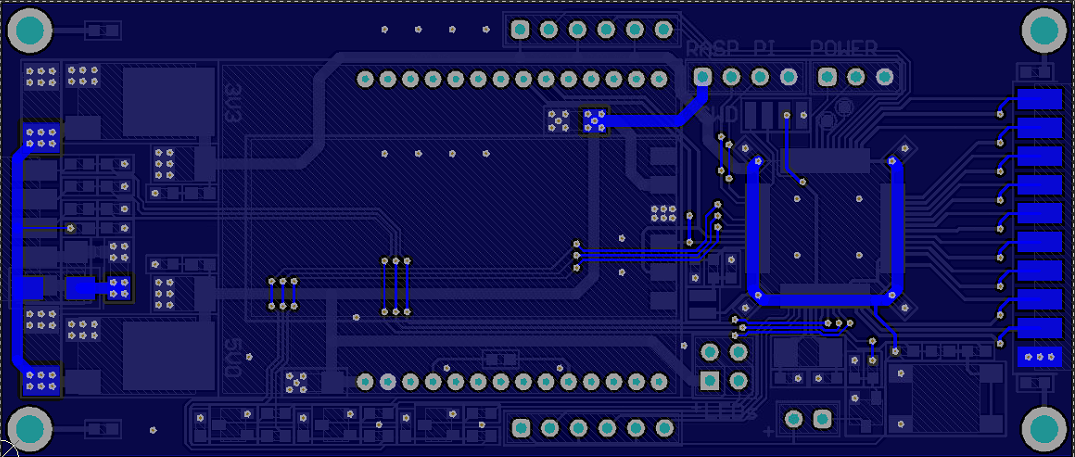Click the plus polarity mark near LEDs connector
This screenshot has height=457, width=1075.
click(x=769, y=432)
